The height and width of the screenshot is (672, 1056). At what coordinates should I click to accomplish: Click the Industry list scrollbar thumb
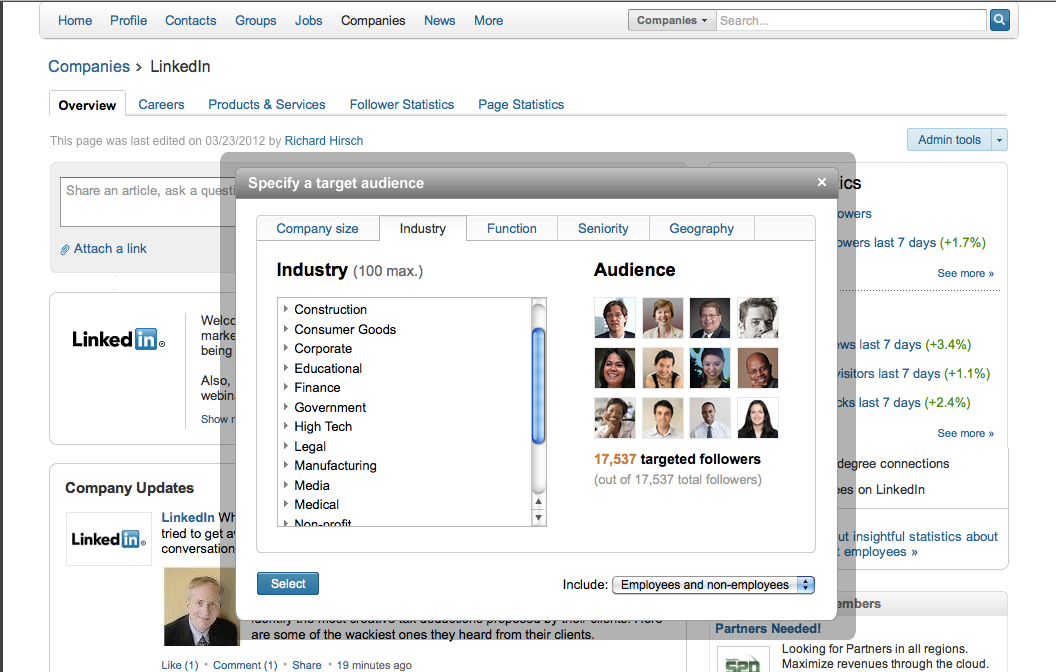click(x=539, y=385)
